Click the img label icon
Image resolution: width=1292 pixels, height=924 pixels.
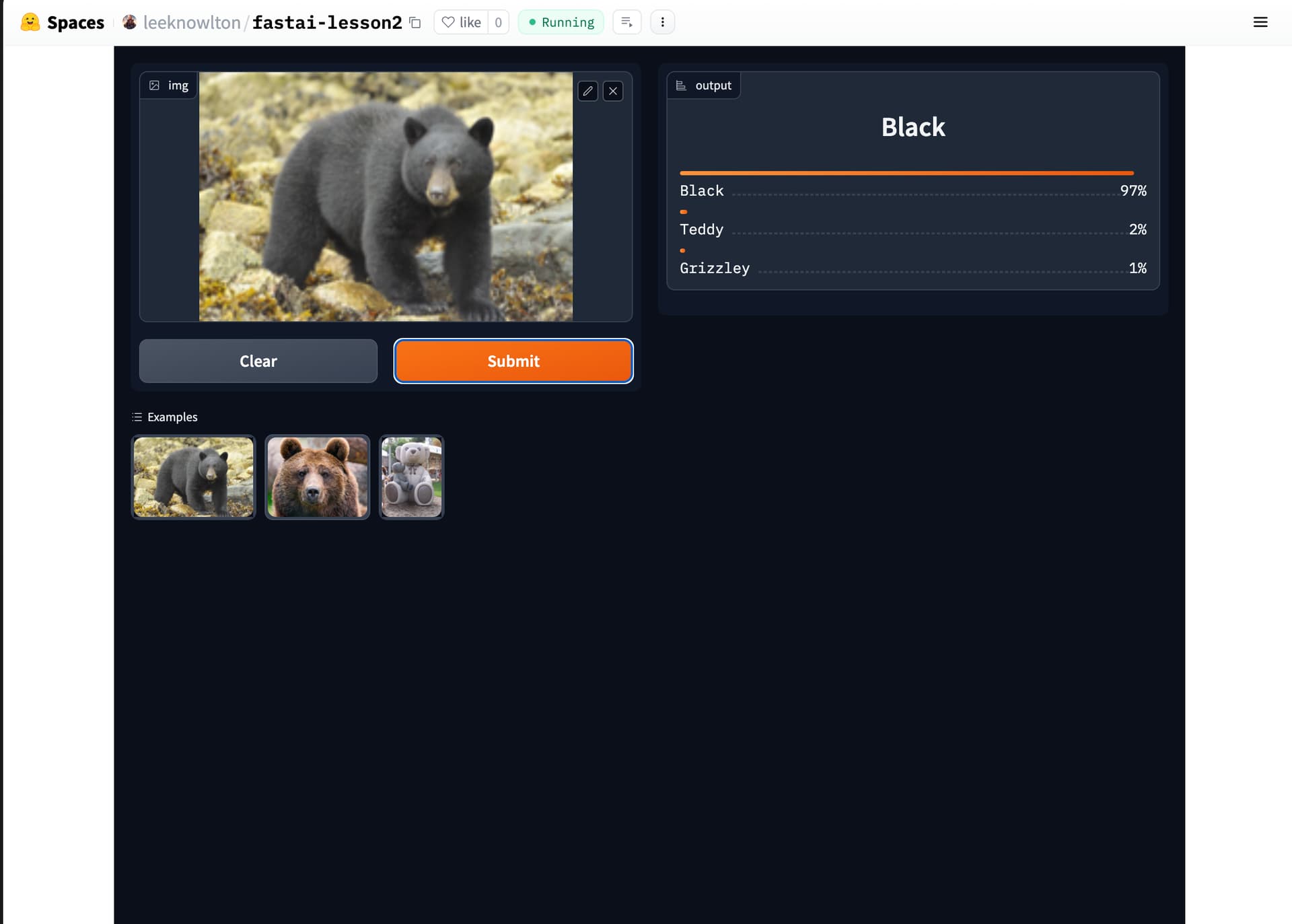[x=154, y=85]
